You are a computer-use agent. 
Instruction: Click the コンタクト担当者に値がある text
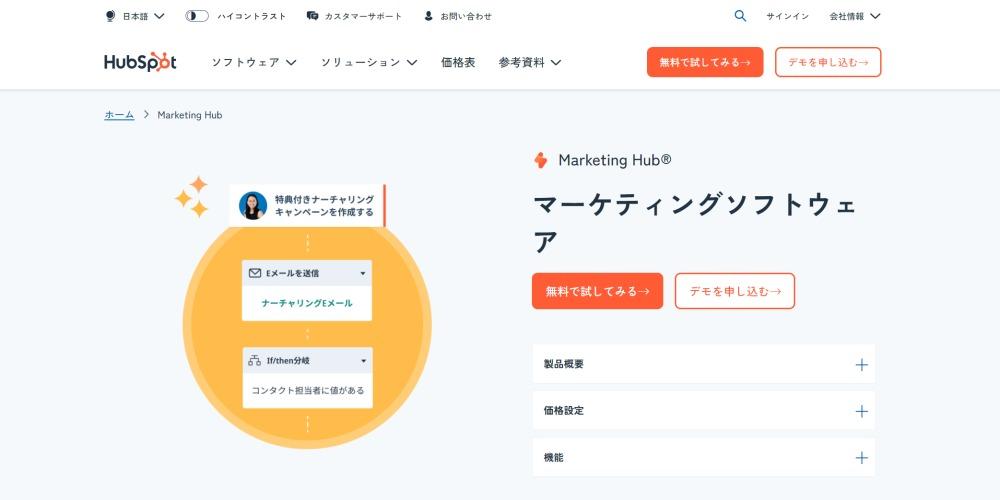pos(307,390)
